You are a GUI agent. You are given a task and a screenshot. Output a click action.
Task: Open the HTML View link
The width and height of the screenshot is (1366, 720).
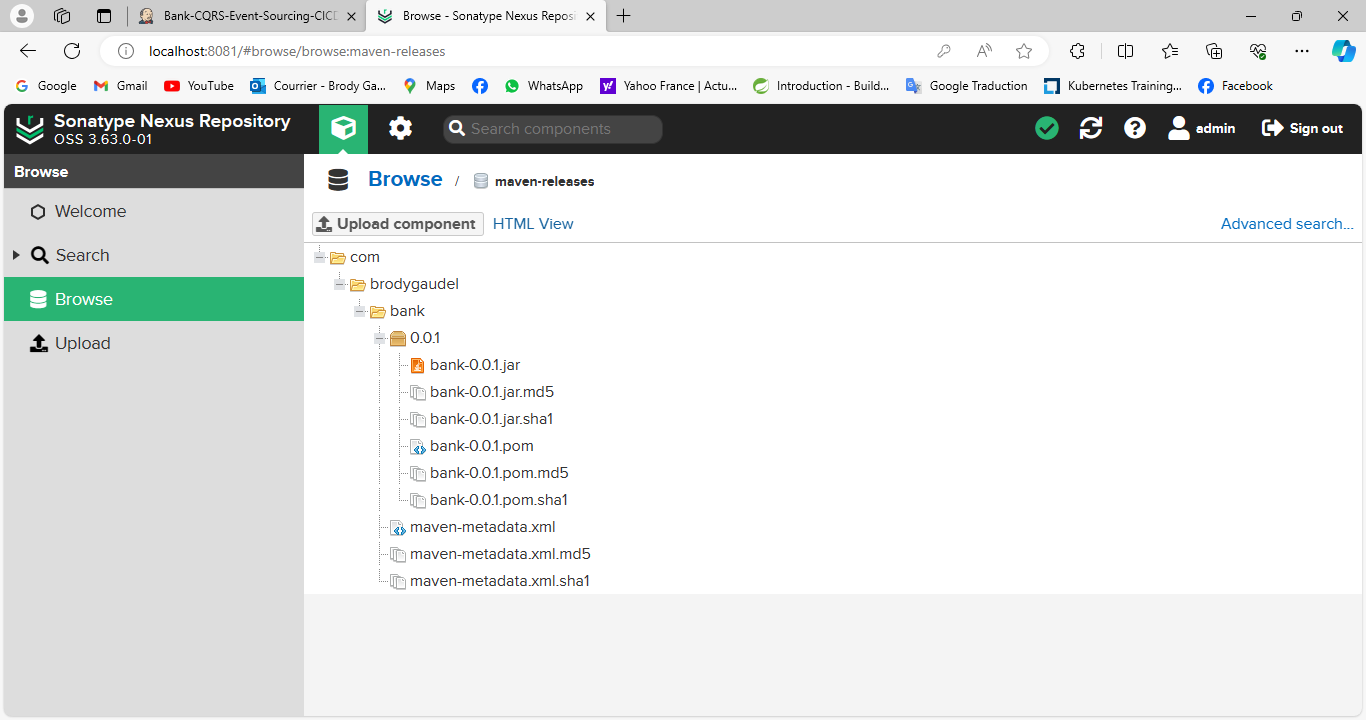click(533, 224)
